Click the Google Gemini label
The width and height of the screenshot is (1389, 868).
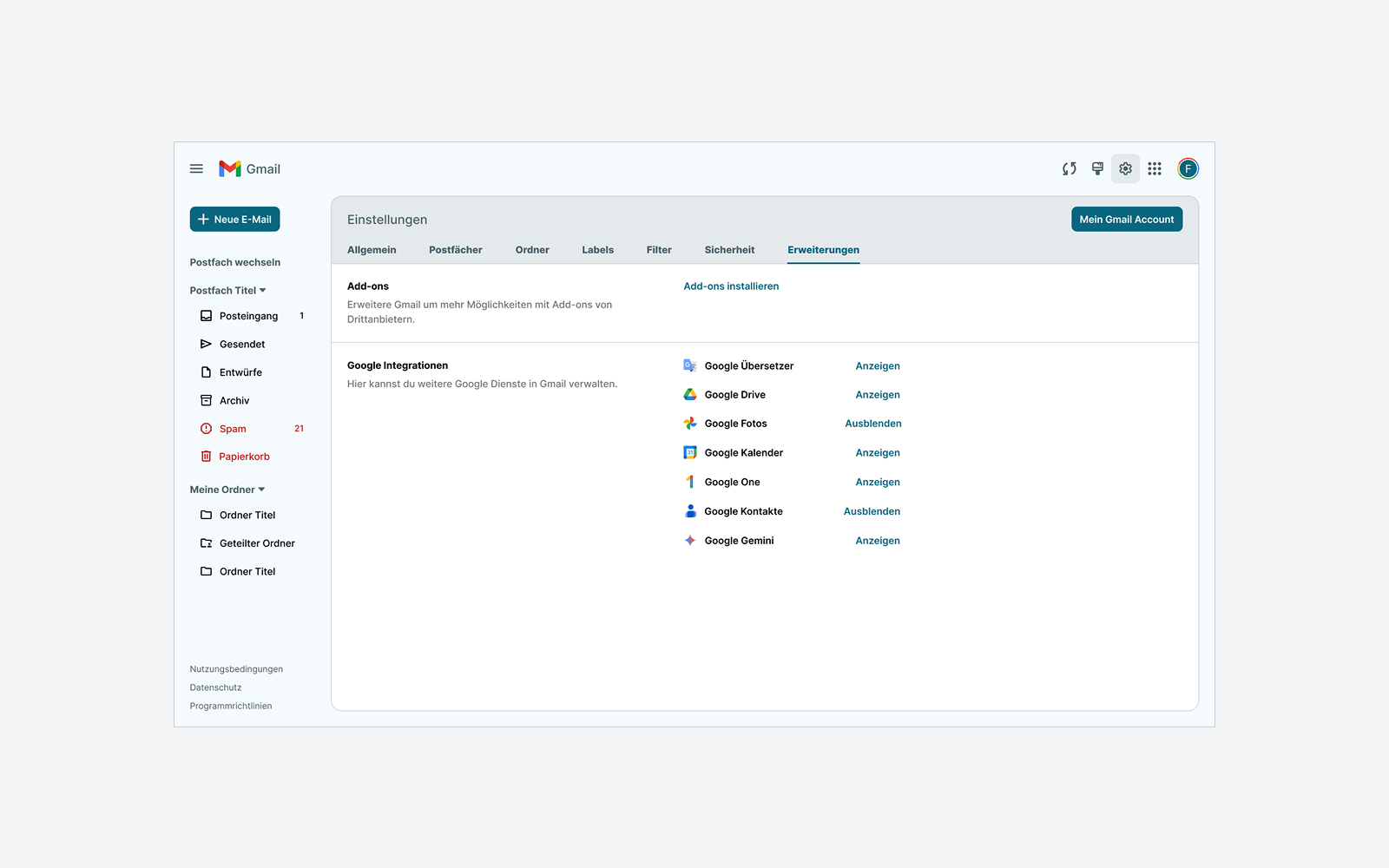739,541
